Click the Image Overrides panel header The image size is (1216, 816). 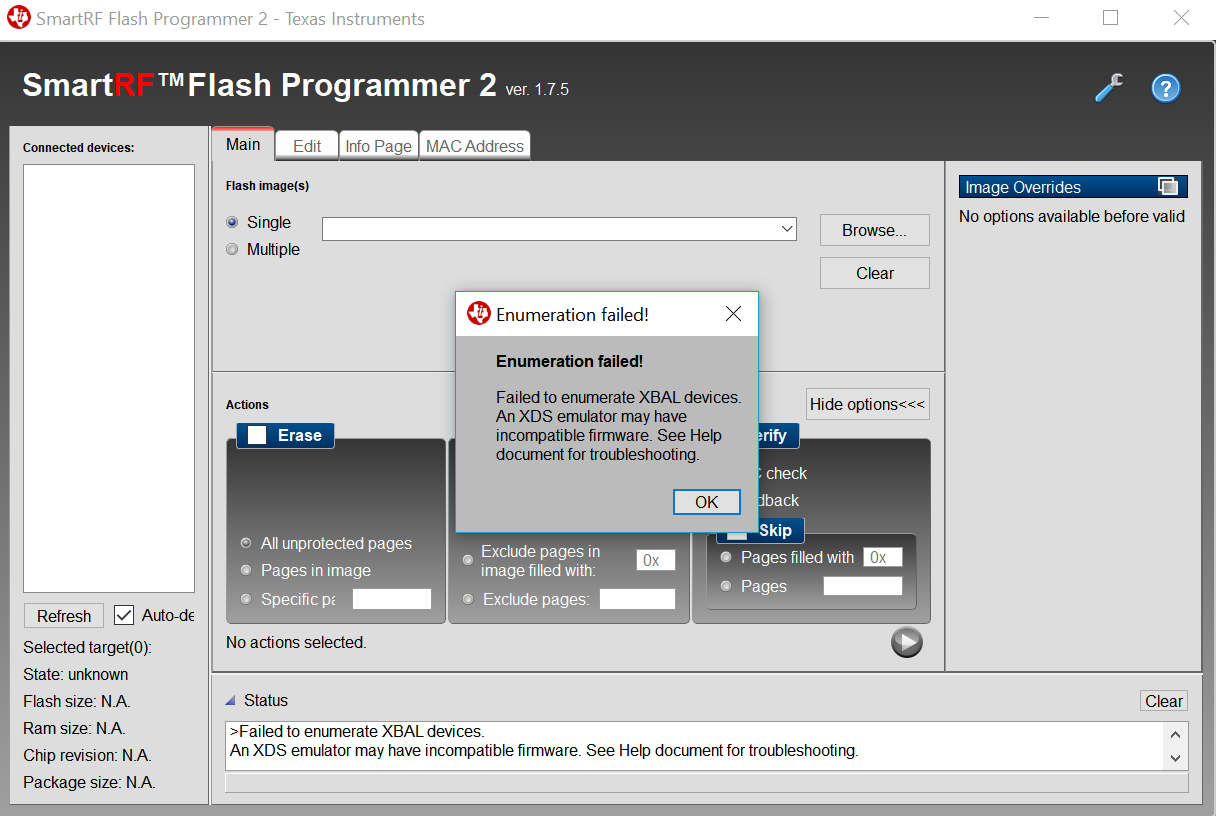[x=1073, y=187]
